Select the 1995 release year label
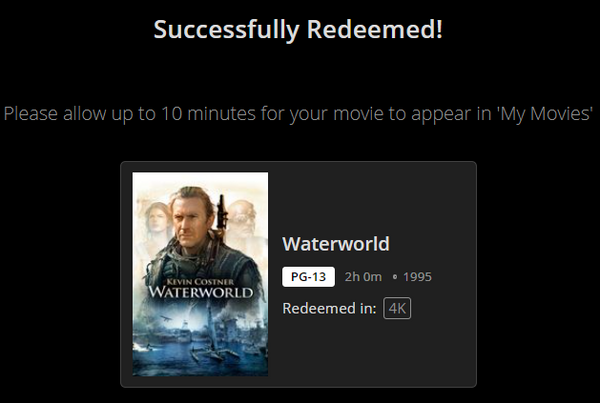Image resolution: width=600 pixels, height=403 pixels. 416,276
